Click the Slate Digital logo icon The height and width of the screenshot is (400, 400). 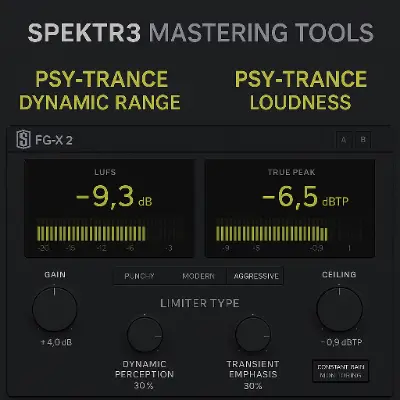(x=23, y=140)
